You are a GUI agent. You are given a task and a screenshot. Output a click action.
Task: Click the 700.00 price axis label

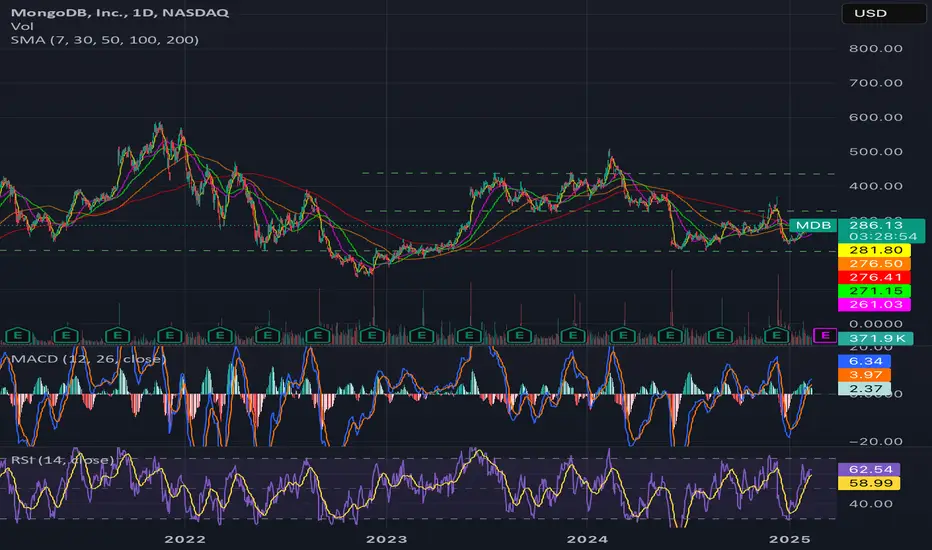pos(876,83)
